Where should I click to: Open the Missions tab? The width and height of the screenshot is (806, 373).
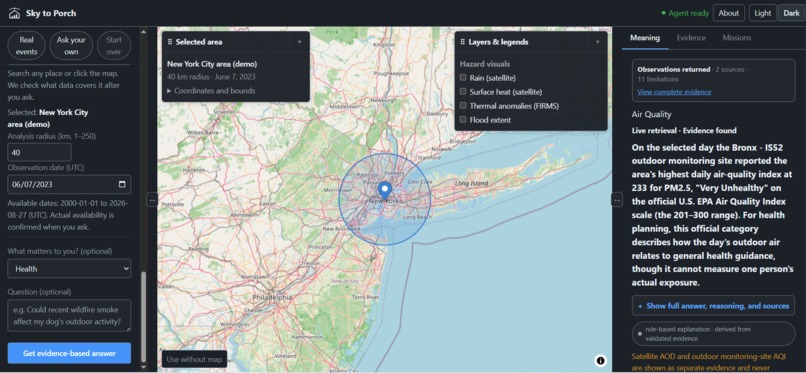click(737, 38)
